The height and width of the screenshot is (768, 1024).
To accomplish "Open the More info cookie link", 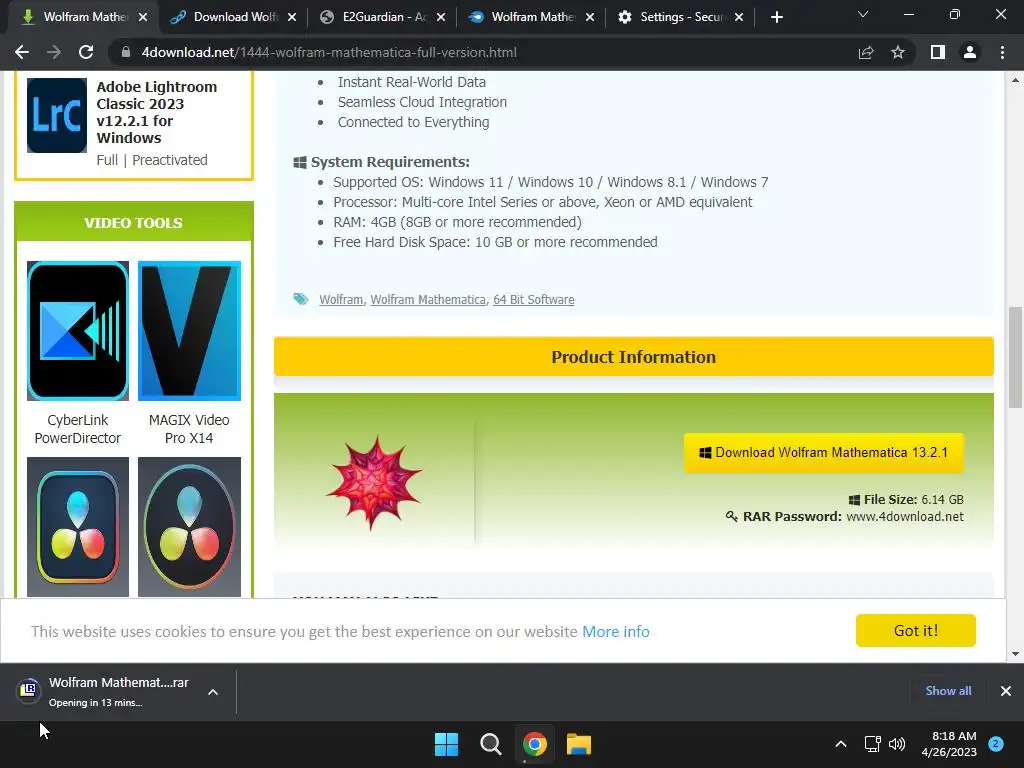I will (616, 632).
